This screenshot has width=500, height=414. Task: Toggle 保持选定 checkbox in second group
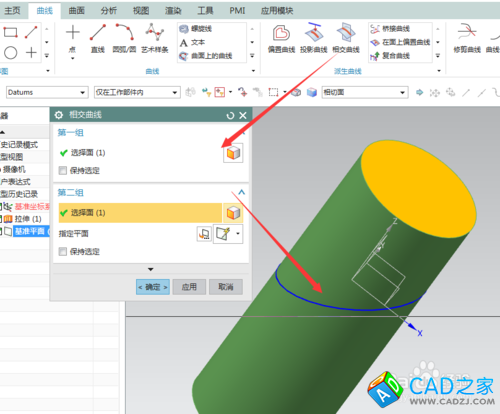(62, 251)
